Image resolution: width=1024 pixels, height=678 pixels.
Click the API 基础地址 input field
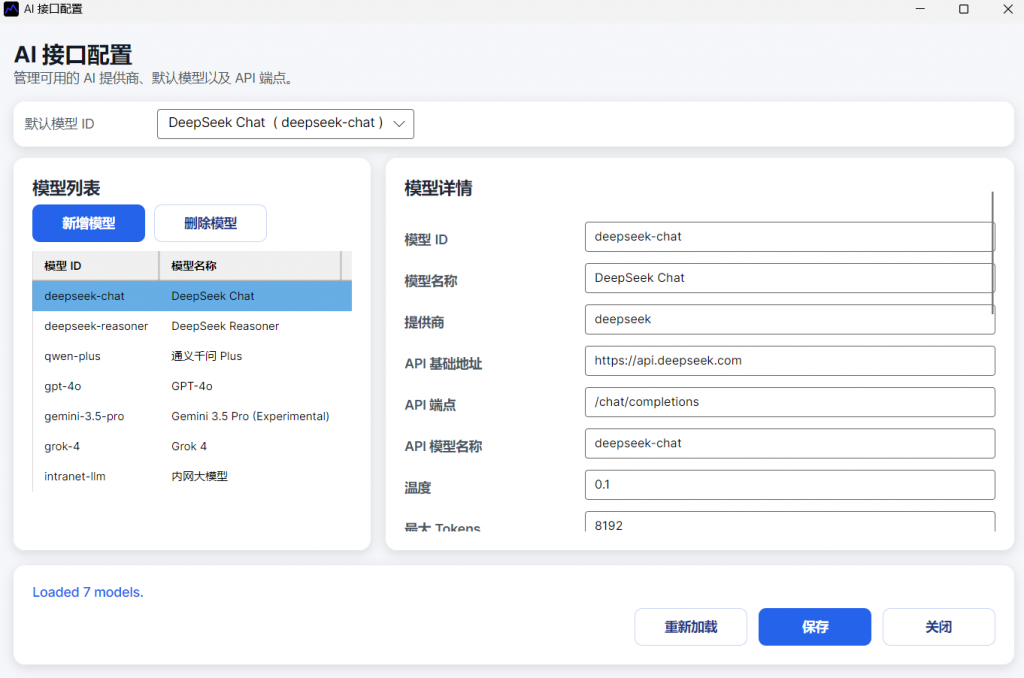tap(789, 360)
